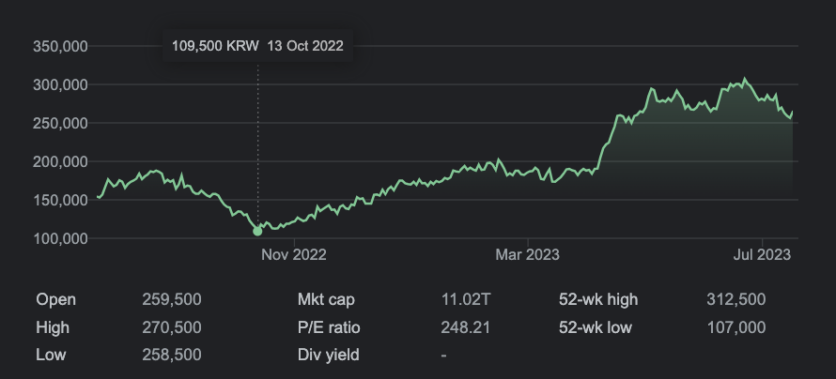The width and height of the screenshot is (836, 379).
Task: Click the 52-wk high value 312,500
Action: tap(736, 300)
